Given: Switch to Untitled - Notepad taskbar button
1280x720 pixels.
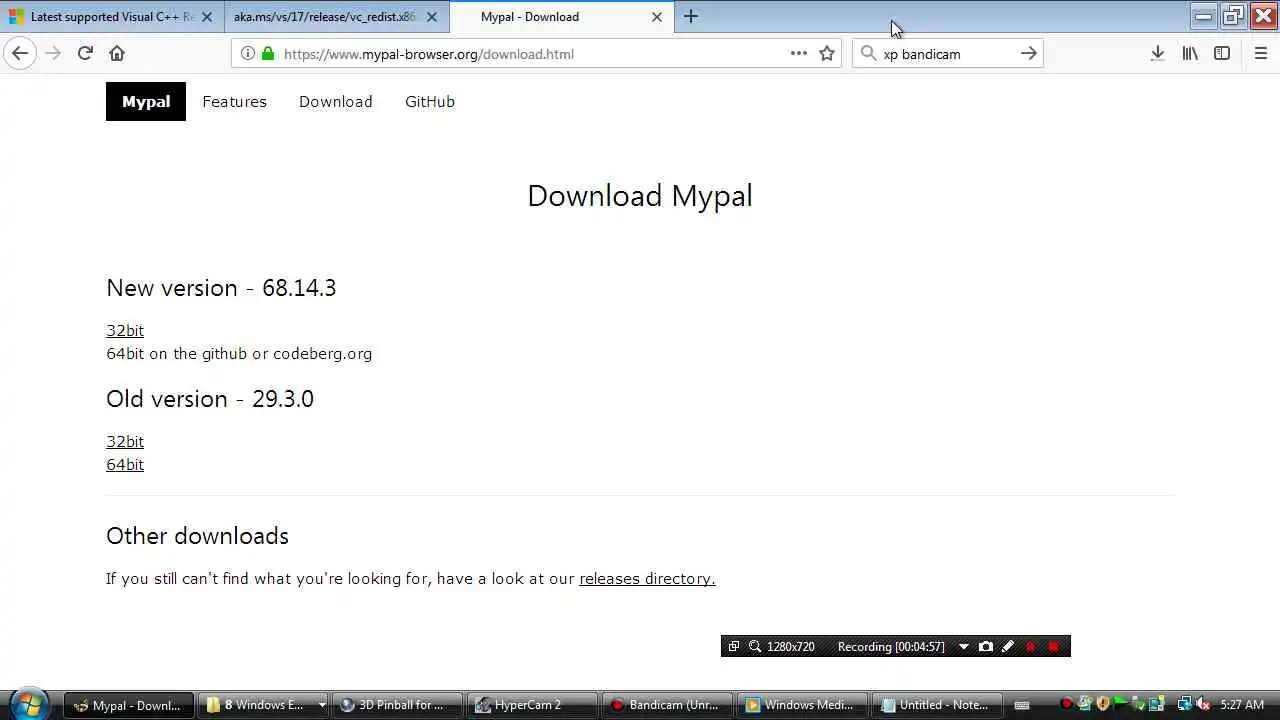Looking at the screenshot, I should 937,705.
